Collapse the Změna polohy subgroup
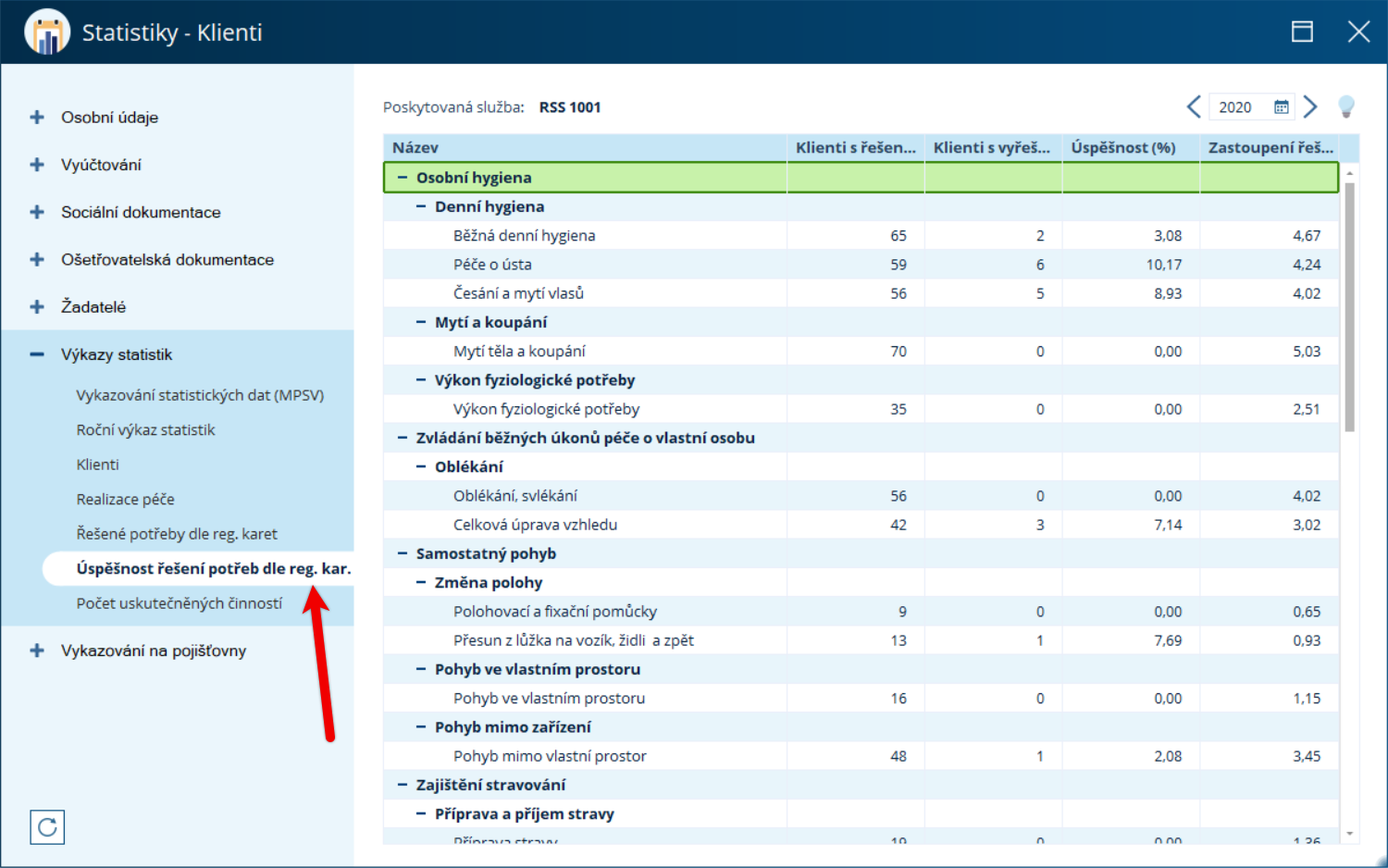1388x868 pixels. [421, 583]
